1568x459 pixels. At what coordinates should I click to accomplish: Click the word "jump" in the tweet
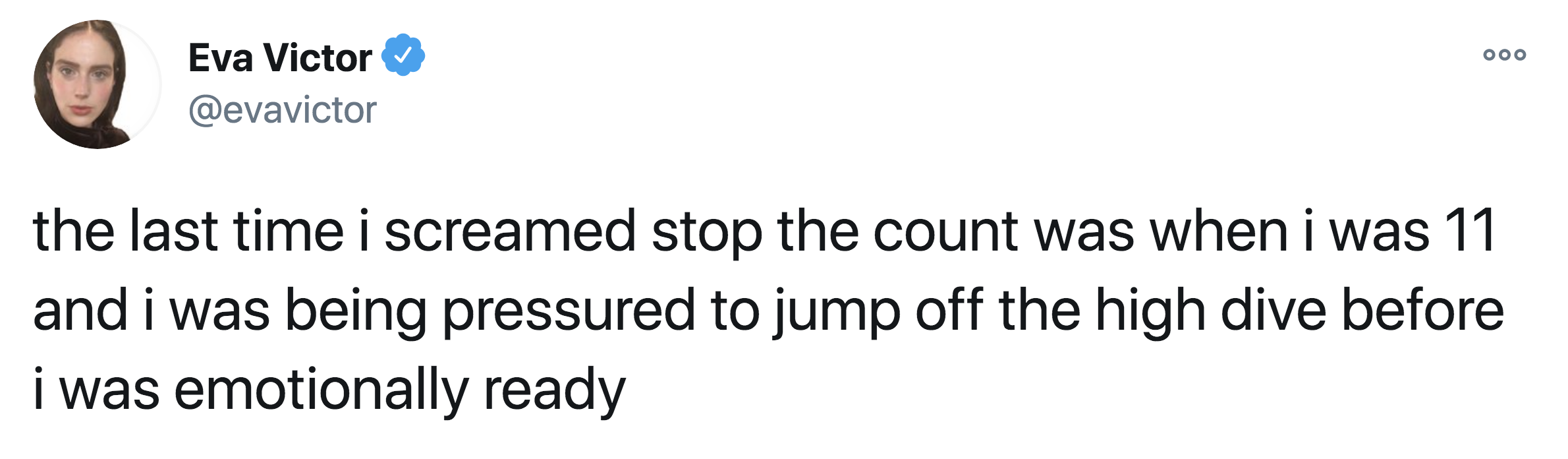[836, 311]
